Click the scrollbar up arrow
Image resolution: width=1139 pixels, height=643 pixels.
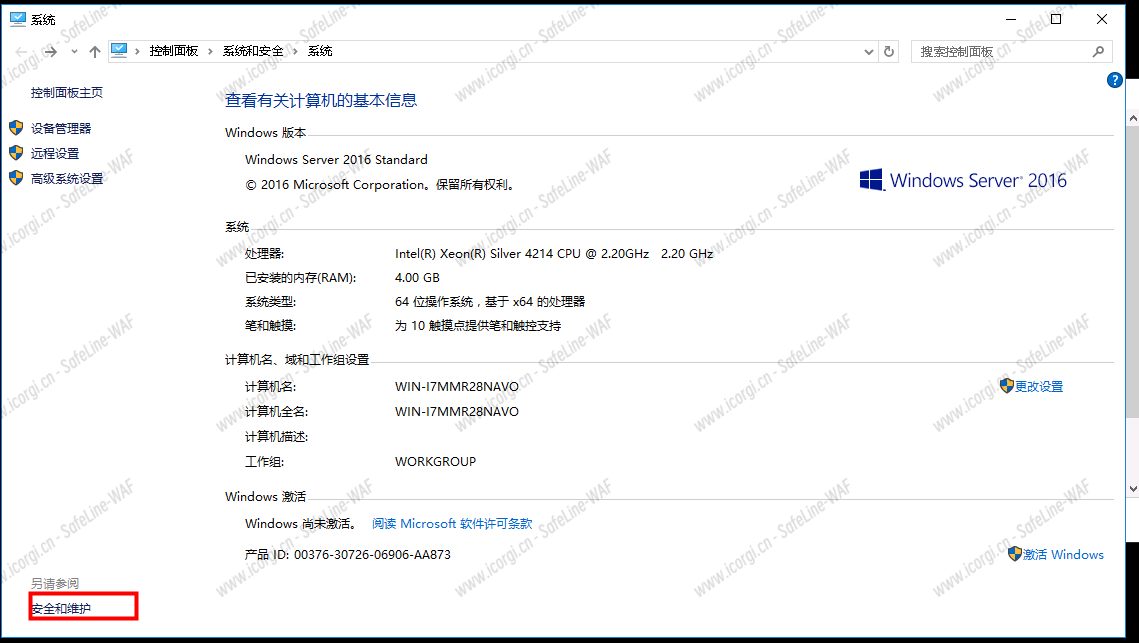click(x=1132, y=117)
